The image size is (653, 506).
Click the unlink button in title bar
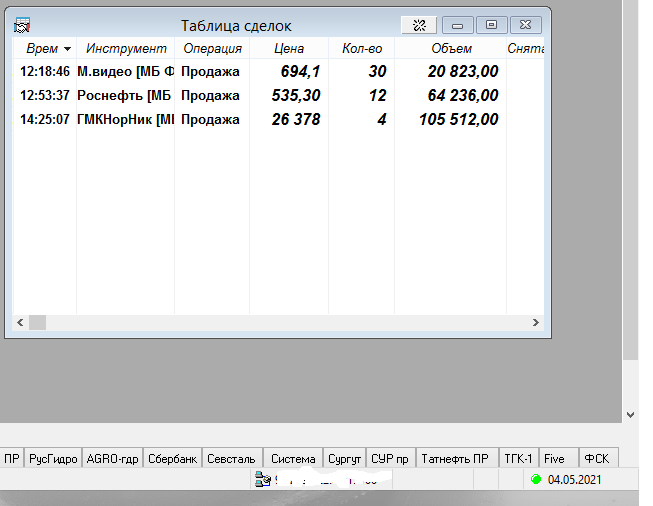click(x=419, y=25)
